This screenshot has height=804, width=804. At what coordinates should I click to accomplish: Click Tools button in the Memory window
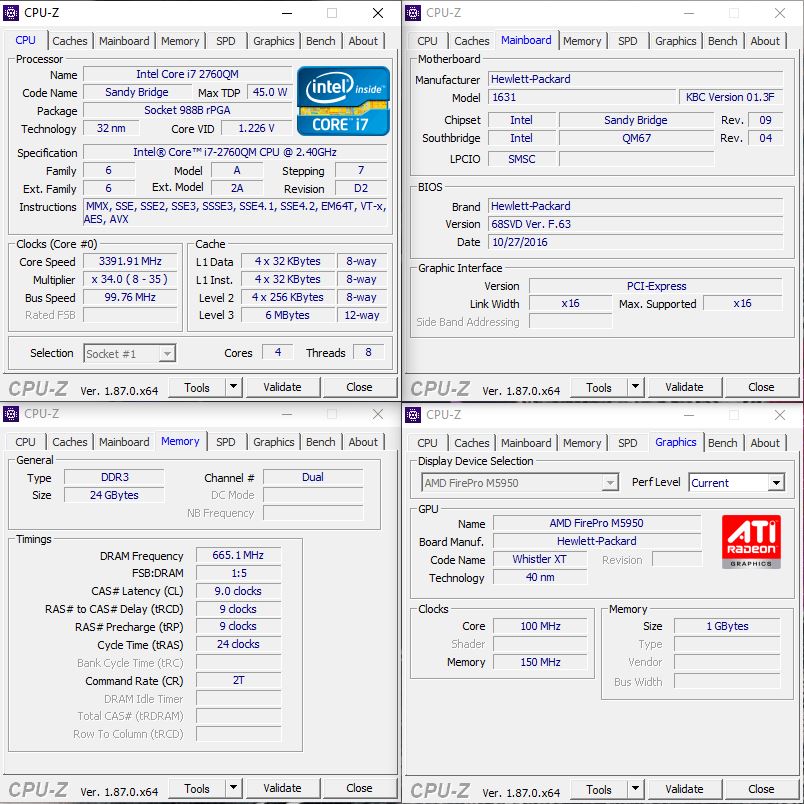pos(197,789)
